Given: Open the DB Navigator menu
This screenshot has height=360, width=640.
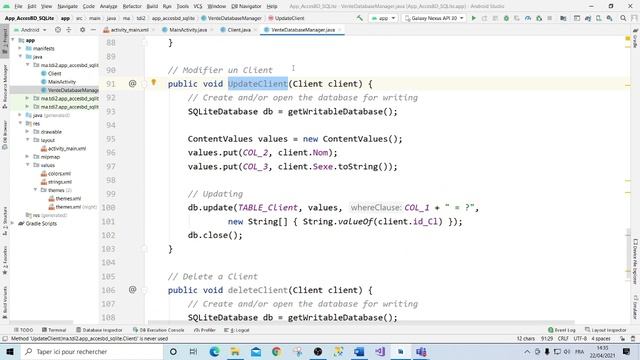Looking at the screenshot, I should [246, 6].
